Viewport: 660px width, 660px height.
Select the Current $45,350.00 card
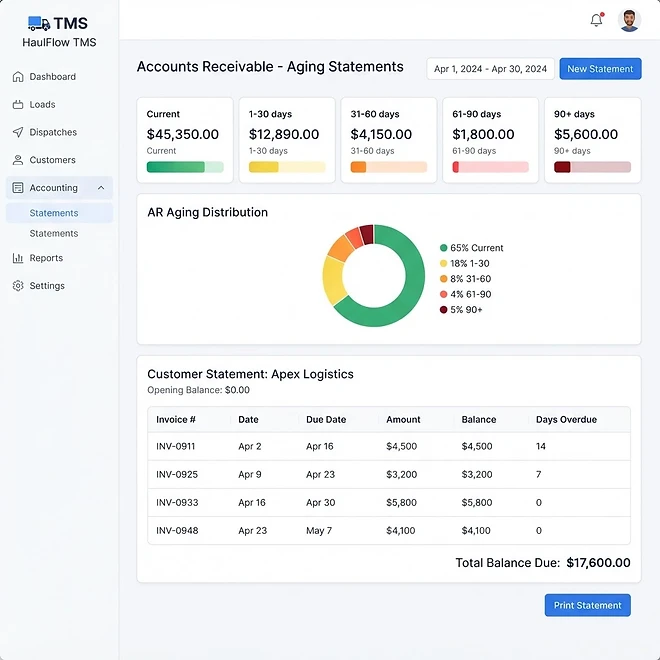point(185,140)
